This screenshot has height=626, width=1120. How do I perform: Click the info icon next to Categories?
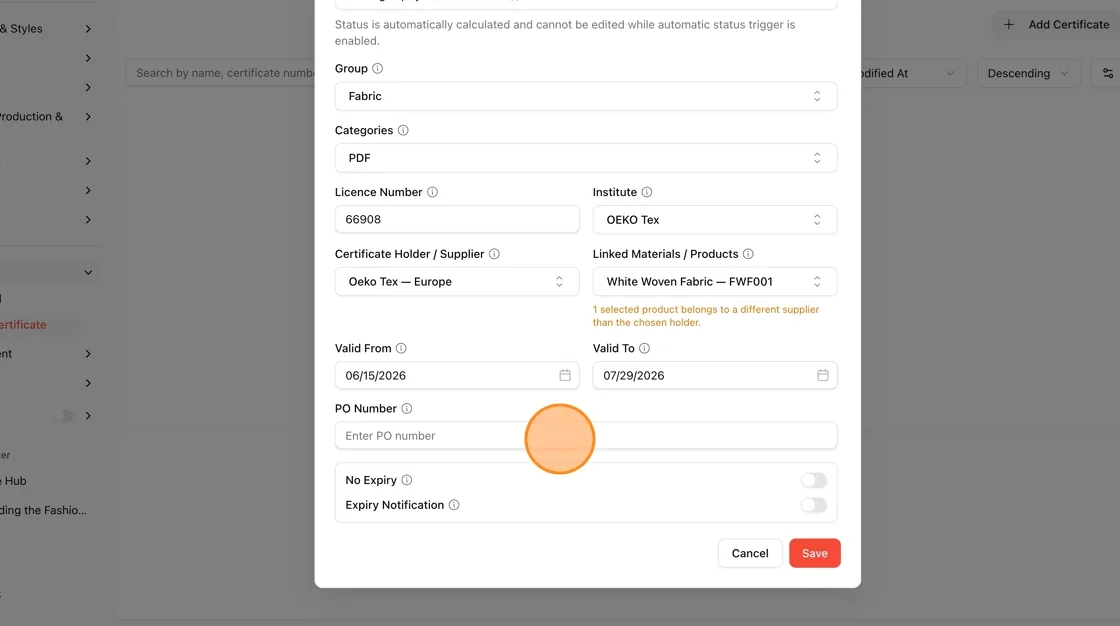tap(403, 130)
